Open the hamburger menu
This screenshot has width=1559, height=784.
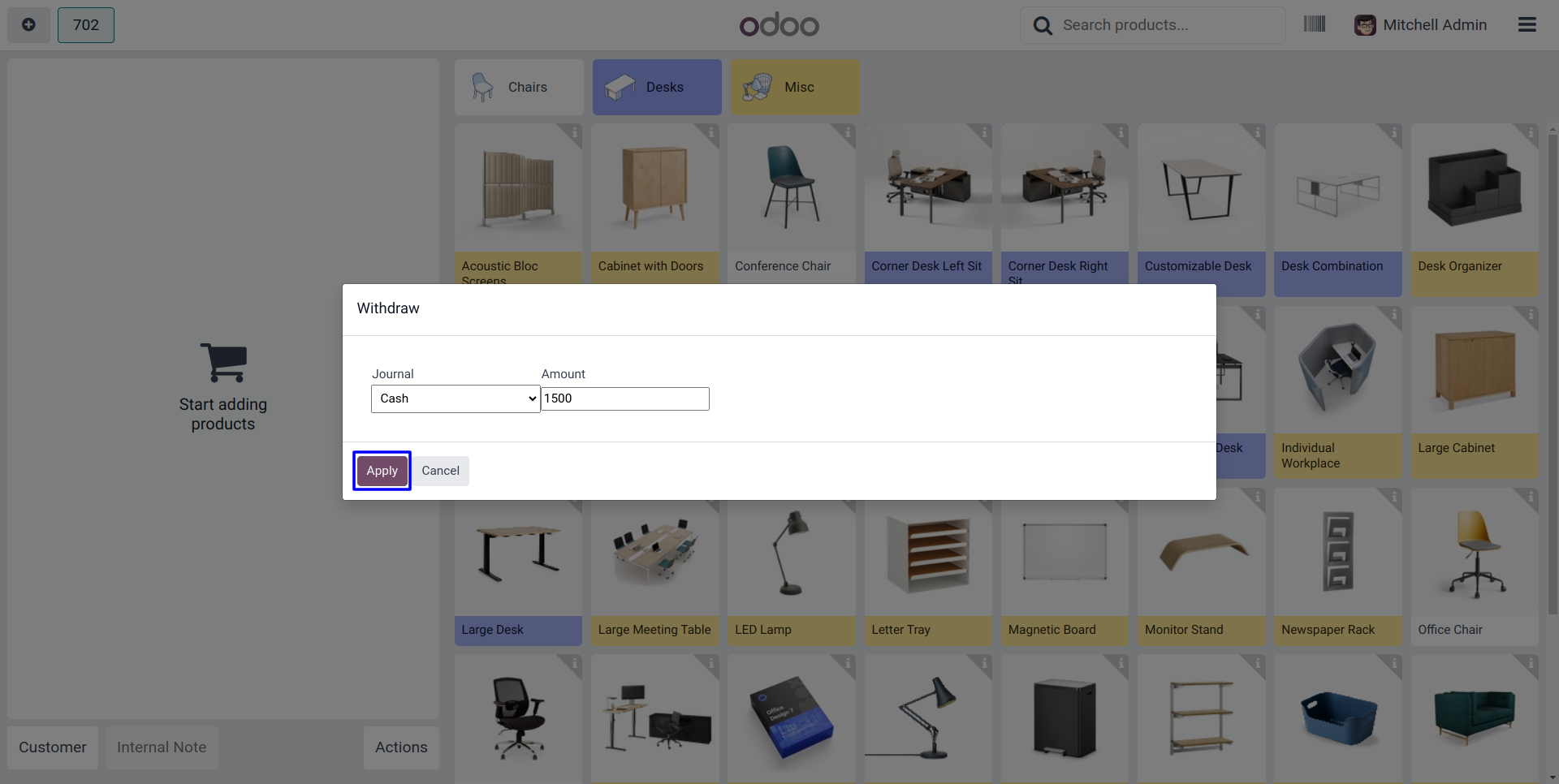click(1527, 25)
